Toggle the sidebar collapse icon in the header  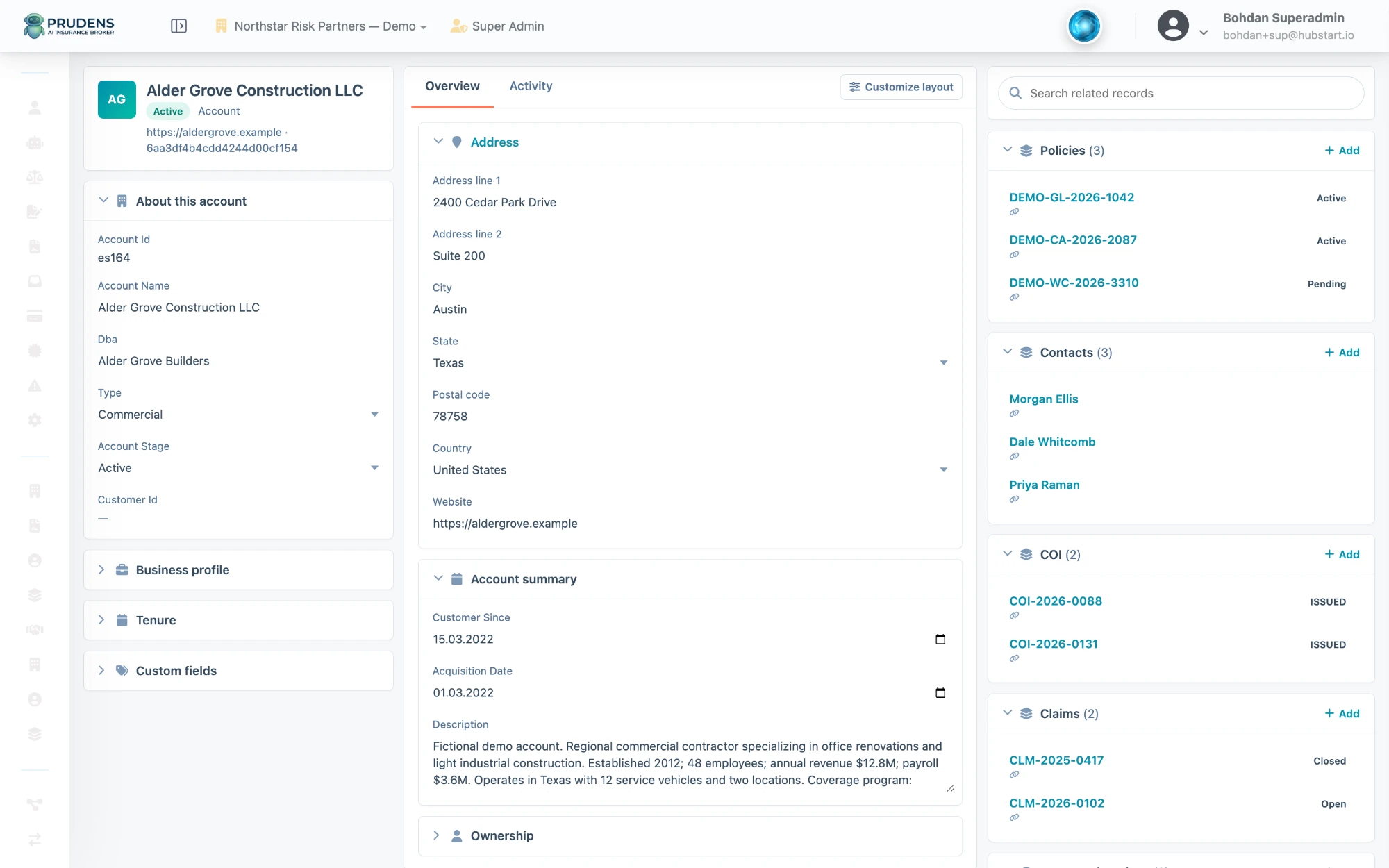[x=178, y=26]
